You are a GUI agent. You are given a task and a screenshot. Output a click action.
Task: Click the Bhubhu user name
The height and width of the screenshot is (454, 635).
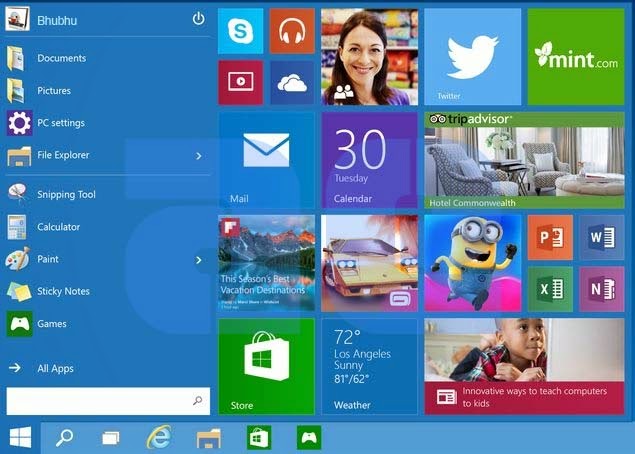point(57,21)
